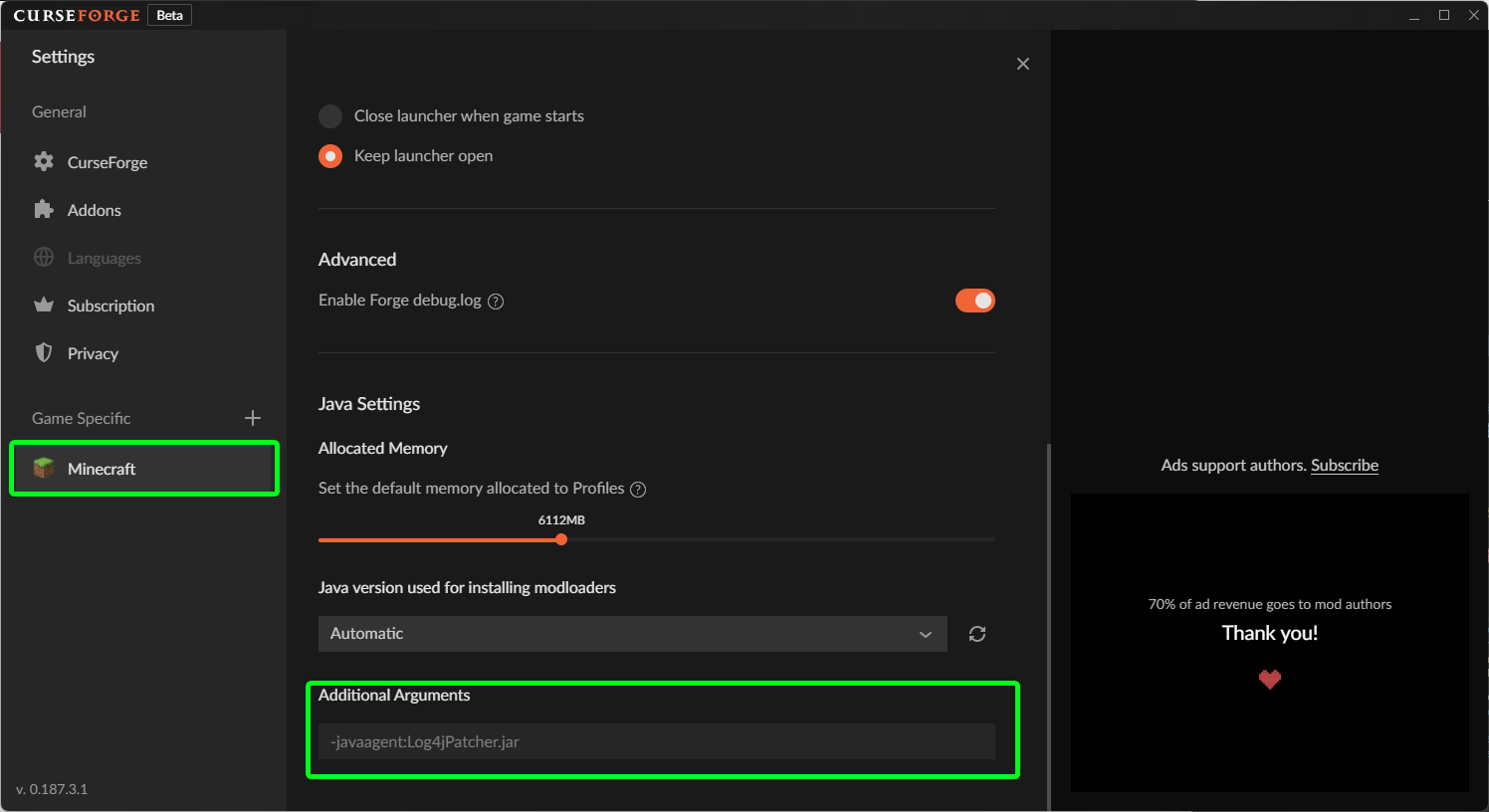The image size is (1489, 812).
Task: Click the Allocated Memory label
Action: [383, 448]
